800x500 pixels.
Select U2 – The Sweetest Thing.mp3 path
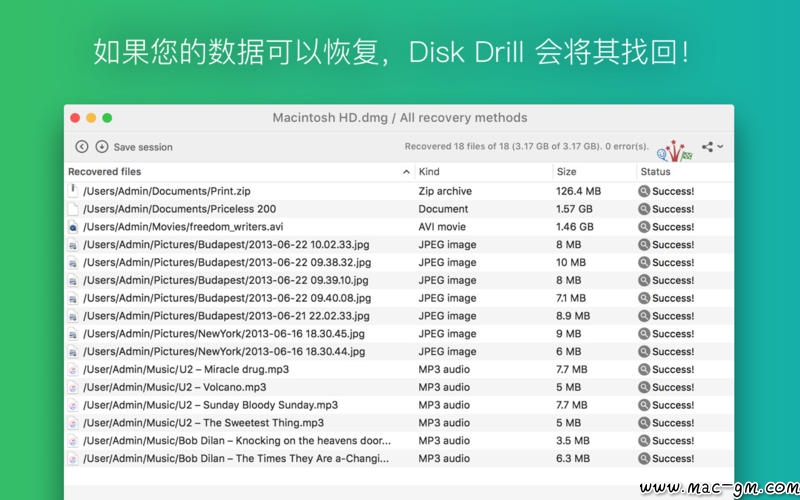coord(204,423)
